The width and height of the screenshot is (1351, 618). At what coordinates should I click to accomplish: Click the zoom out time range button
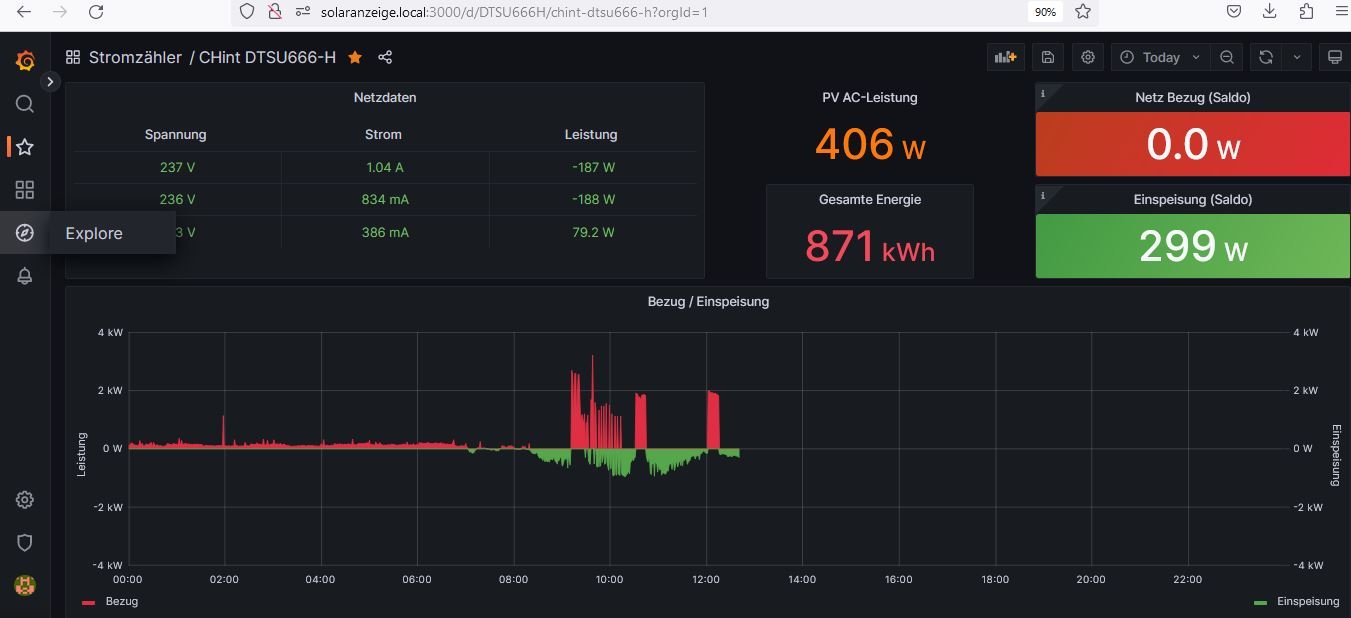(x=1227, y=57)
